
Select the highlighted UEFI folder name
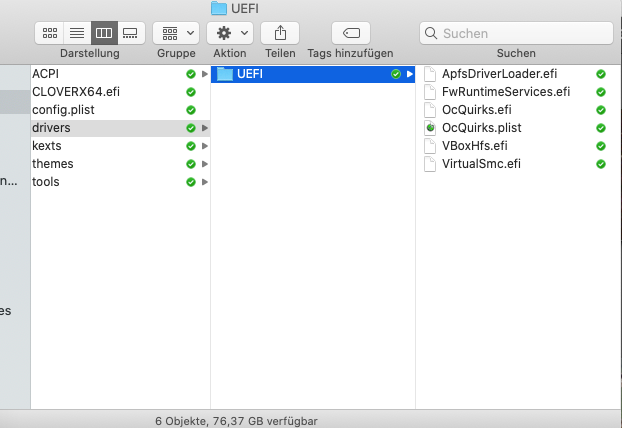250,74
